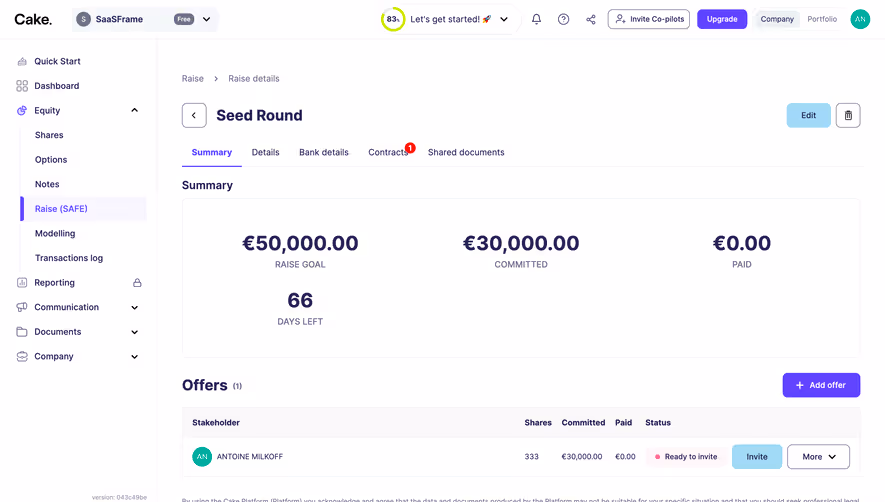Screen dimensions: 885x502
Task: Go back using the left arrow button
Action: click(x=194, y=115)
